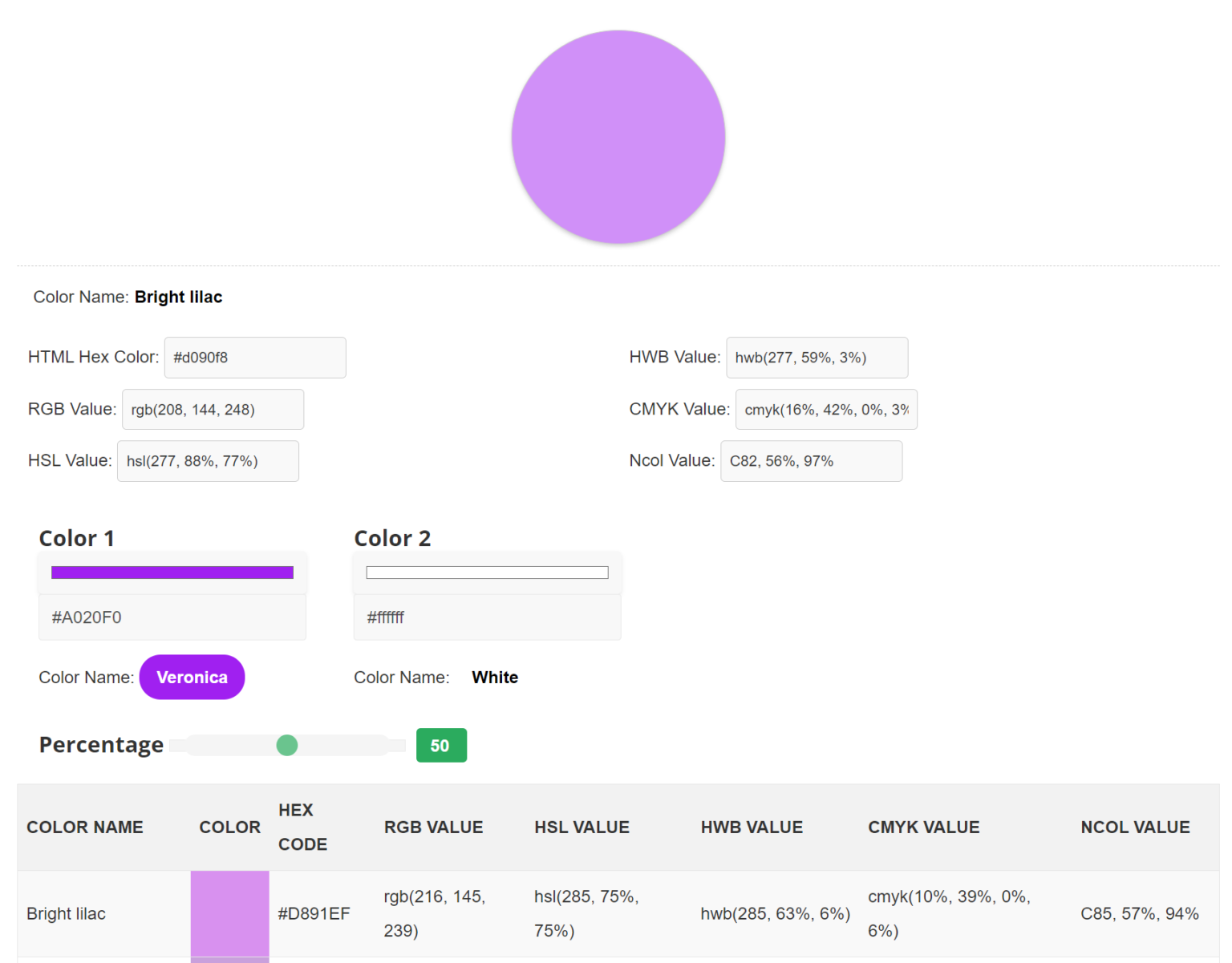This screenshot has width=1232, height=963.
Task: Click the Percentage slider handle
Action: 287,746
